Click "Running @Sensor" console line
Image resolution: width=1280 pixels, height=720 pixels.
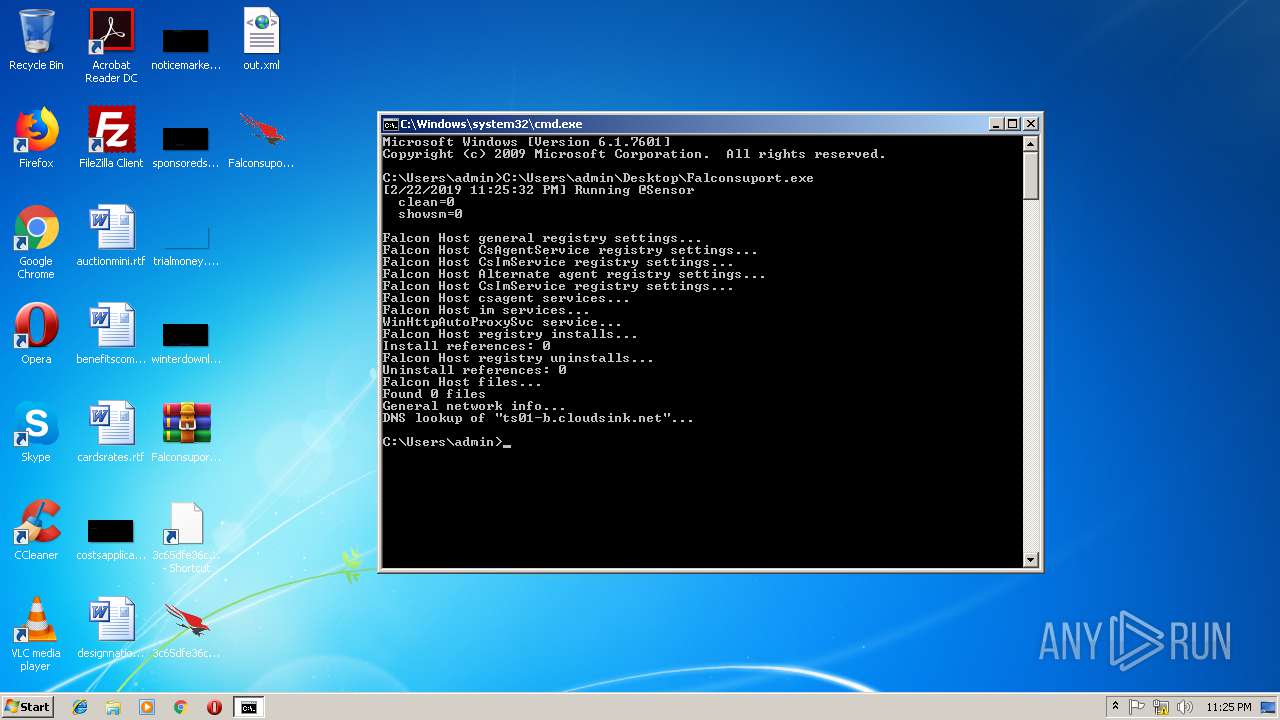(538, 190)
